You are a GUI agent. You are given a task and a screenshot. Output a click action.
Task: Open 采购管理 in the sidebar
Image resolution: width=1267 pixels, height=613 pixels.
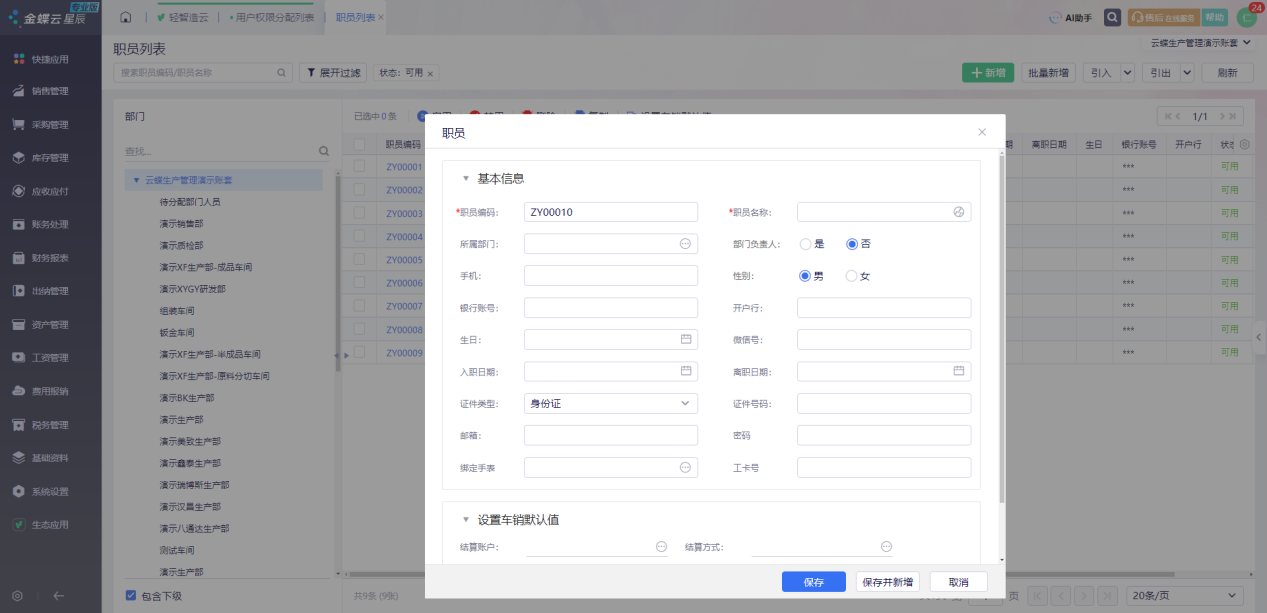pos(50,125)
